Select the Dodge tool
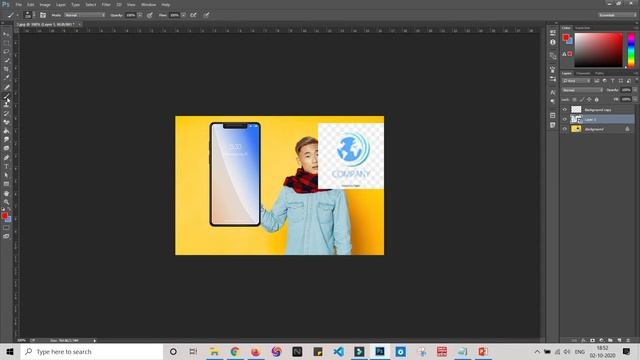This screenshot has height=360, width=640. (6, 148)
